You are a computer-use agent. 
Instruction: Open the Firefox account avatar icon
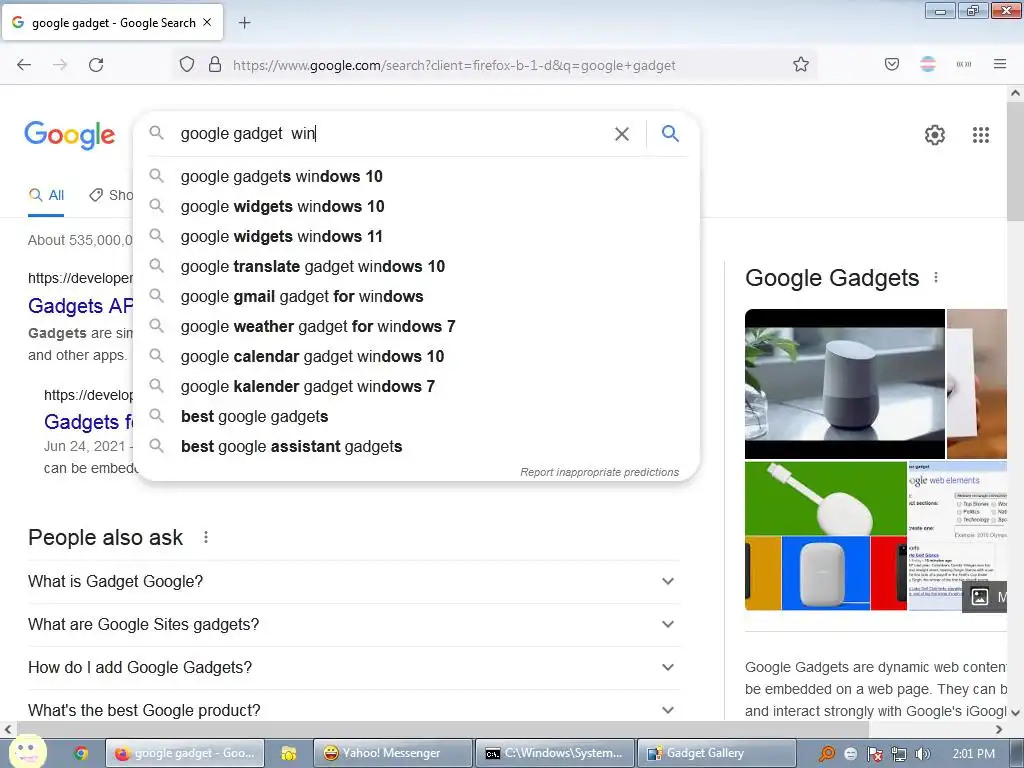928,64
